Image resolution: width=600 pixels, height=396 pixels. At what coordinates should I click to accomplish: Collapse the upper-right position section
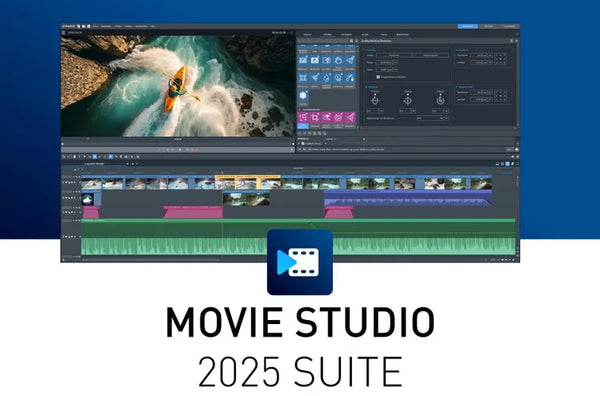coord(457,50)
